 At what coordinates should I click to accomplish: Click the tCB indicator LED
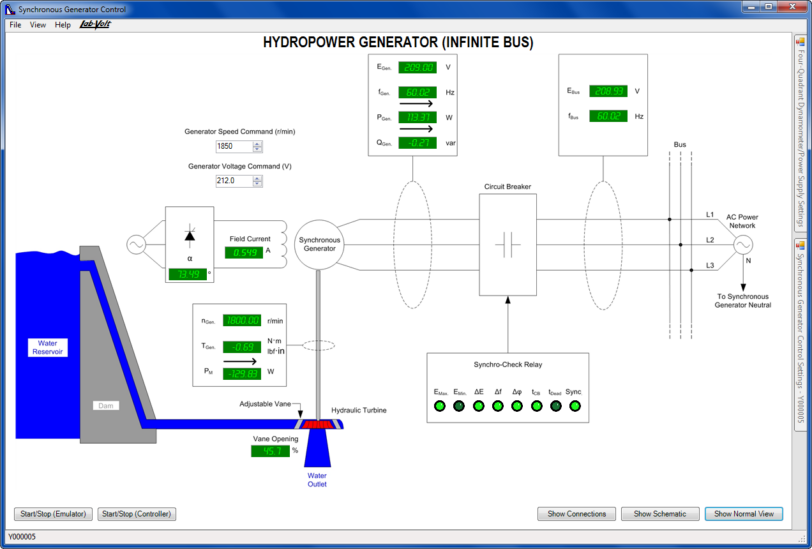click(536, 407)
